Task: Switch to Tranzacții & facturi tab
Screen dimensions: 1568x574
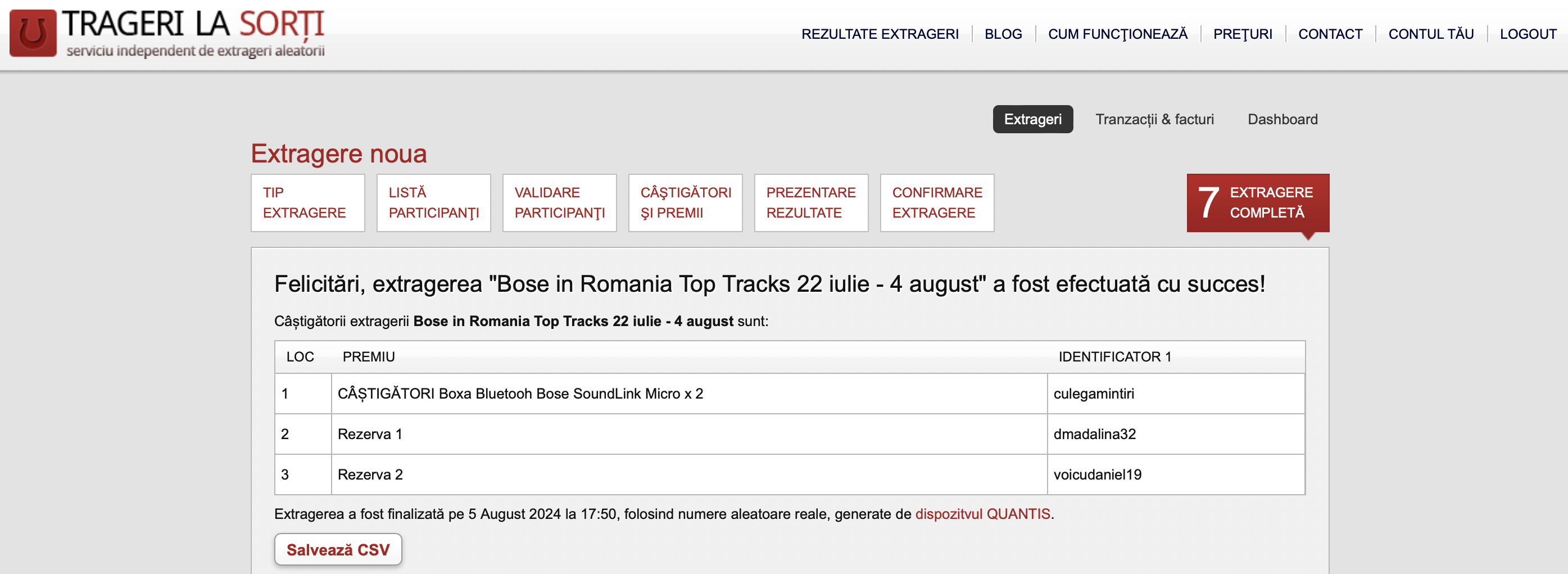Action: click(x=1153, y=119)
